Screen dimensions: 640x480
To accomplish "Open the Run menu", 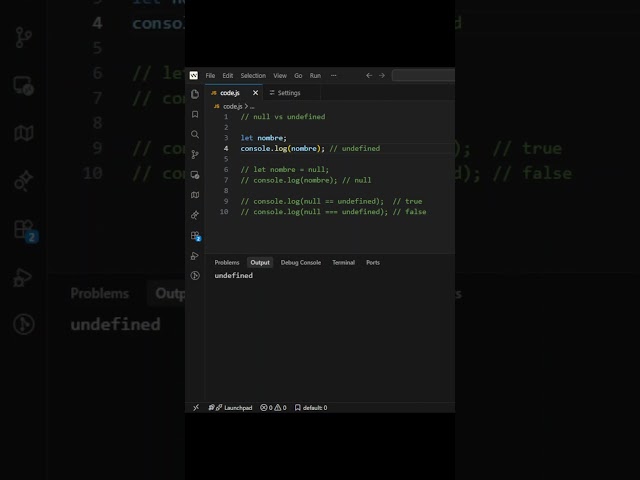I will [315, 76].
